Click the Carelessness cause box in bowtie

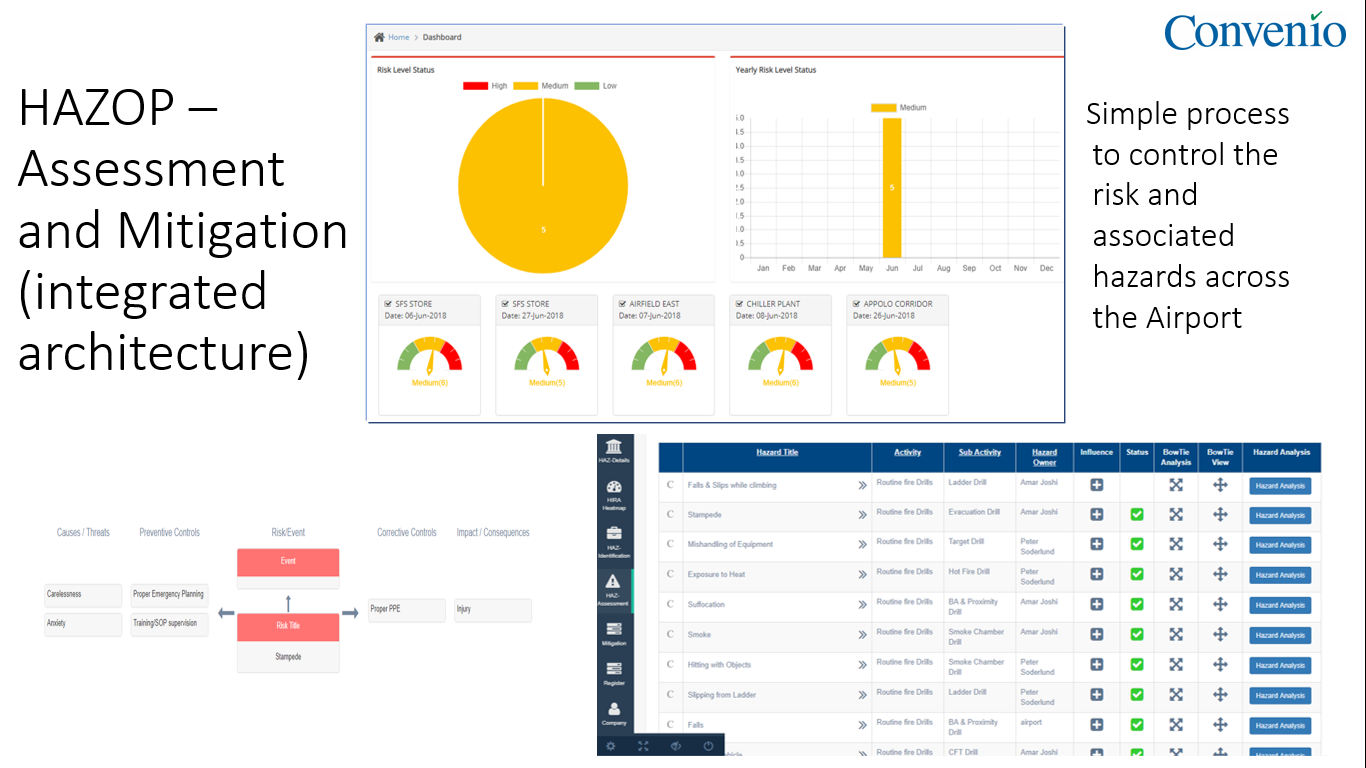tap(83, 594)
